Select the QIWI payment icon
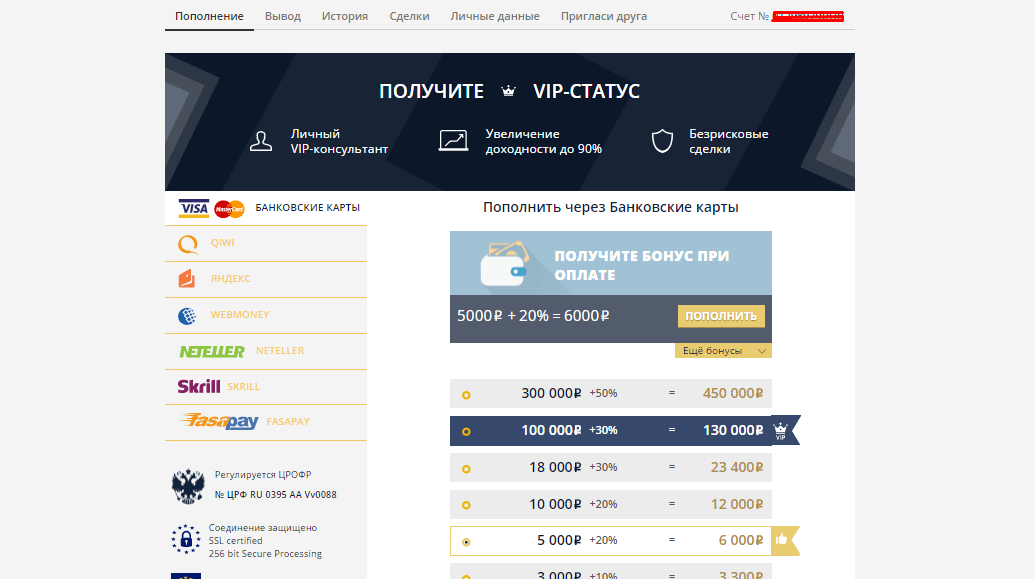Screen dimensions: 1035x579 pyautogui.click(x=188, y=244)
